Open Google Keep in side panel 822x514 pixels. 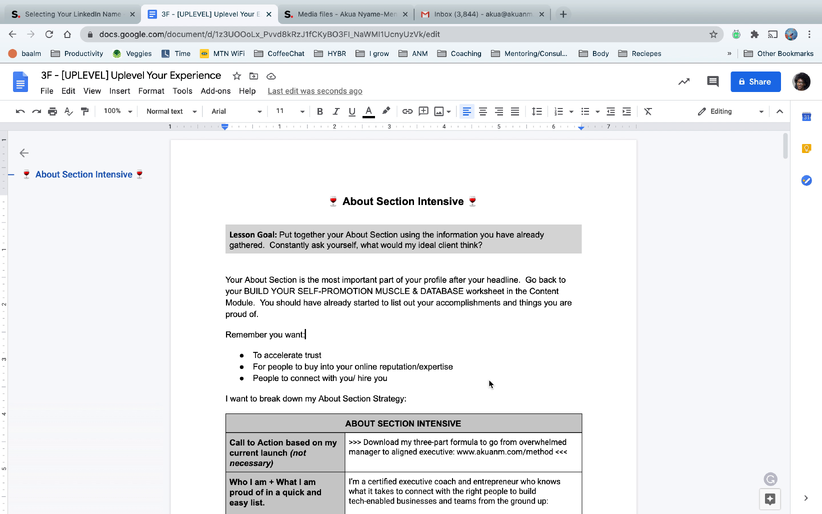coord(806,148)
